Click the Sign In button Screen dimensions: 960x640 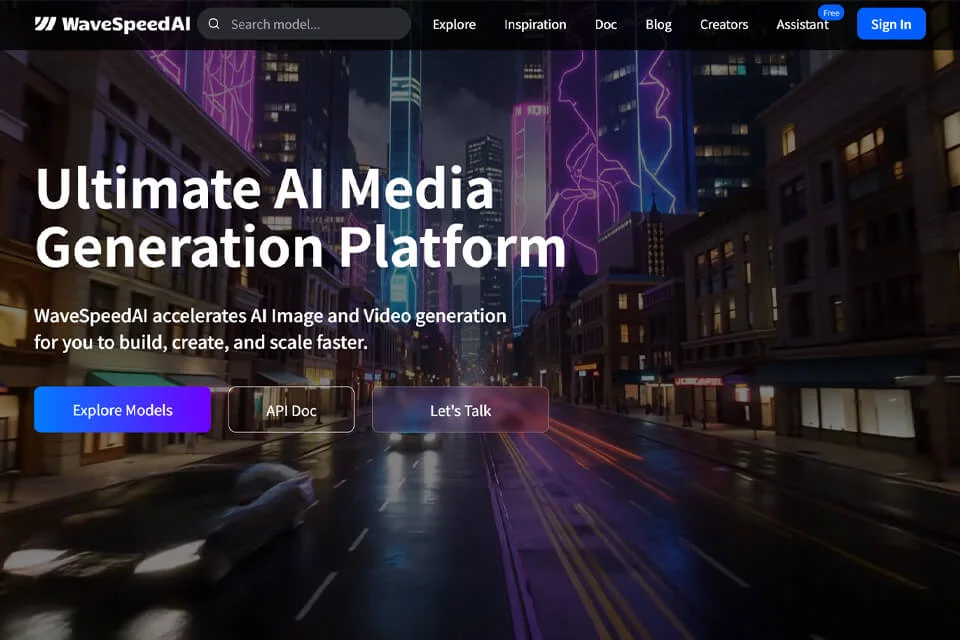pos(891,24)
